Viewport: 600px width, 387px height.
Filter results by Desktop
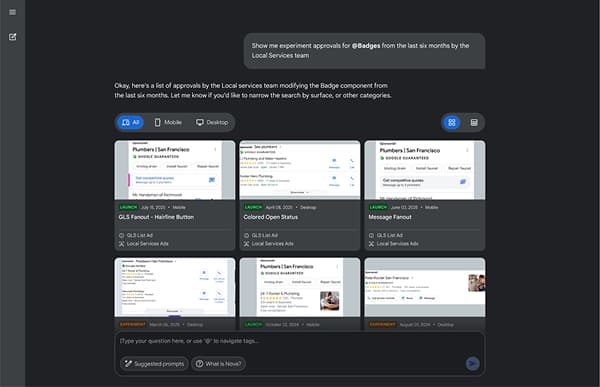point(212,122)
